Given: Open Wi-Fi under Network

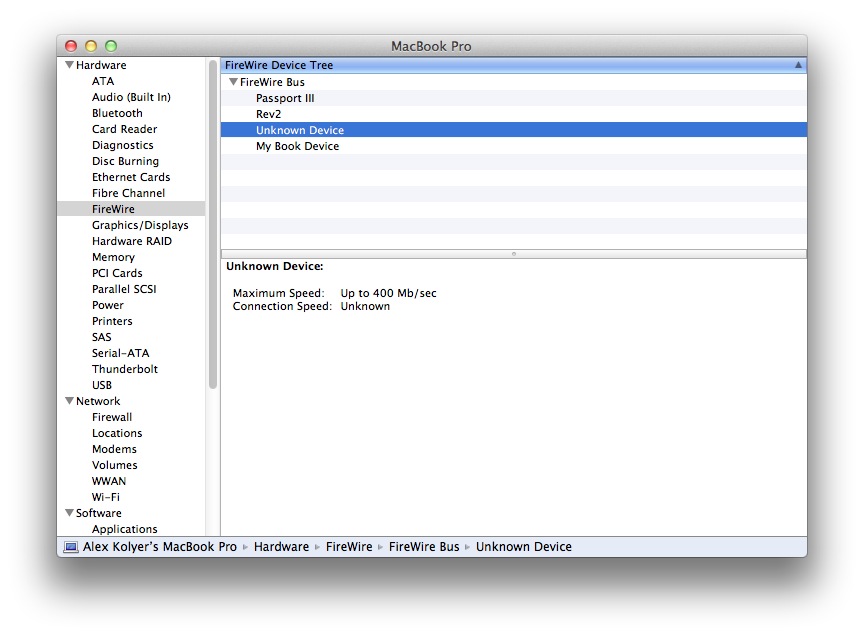Looking at the screenshot, I should (106, 497).
